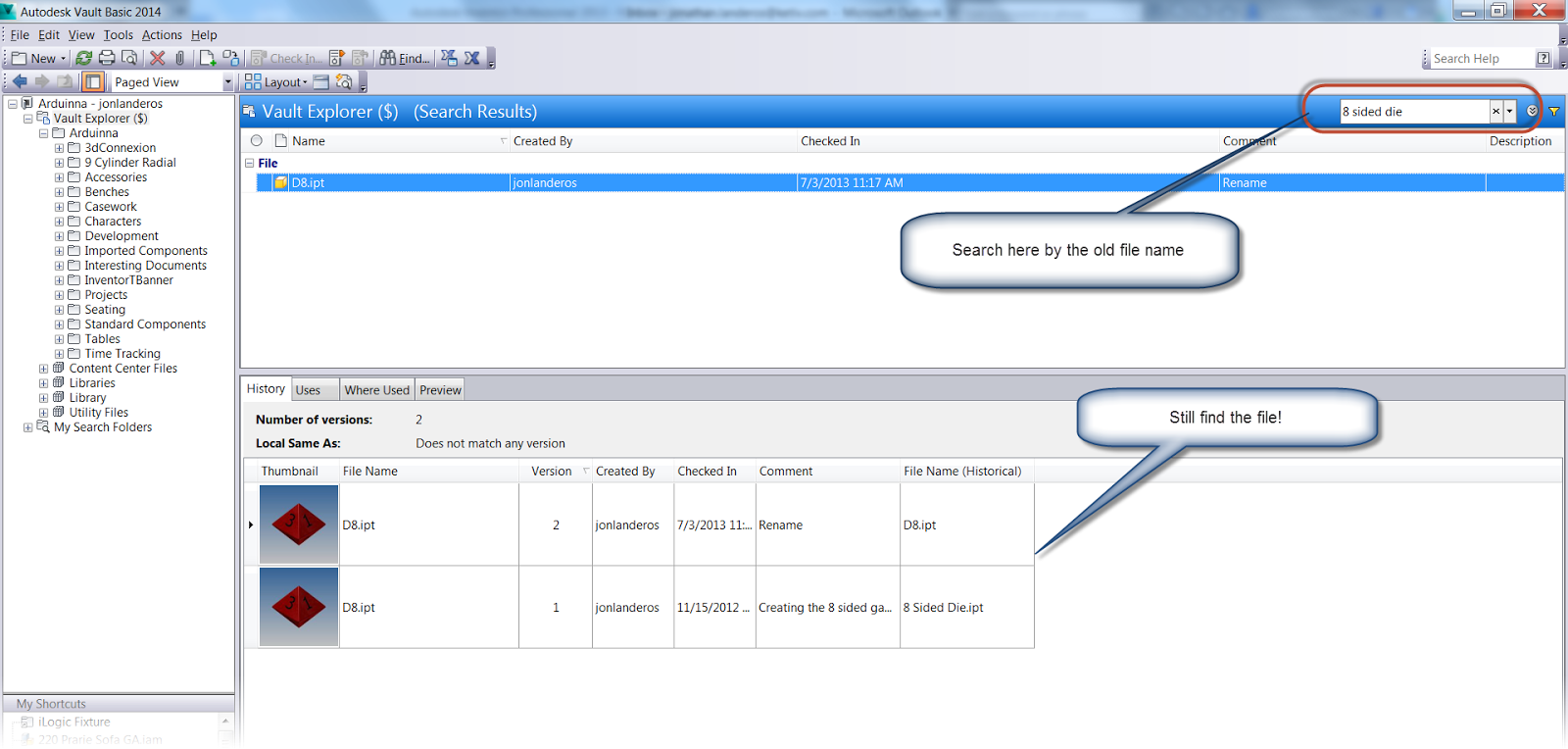Click the red Delete X icon
This screenshot has height=749, width=1568.
pyautogui.click(x=157, y=58)
